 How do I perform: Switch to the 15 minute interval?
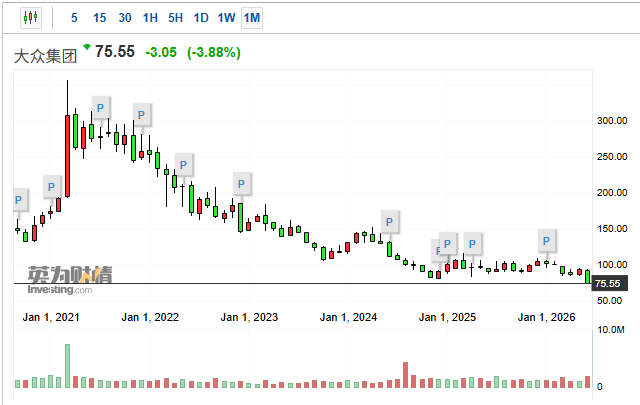(100, 18)
